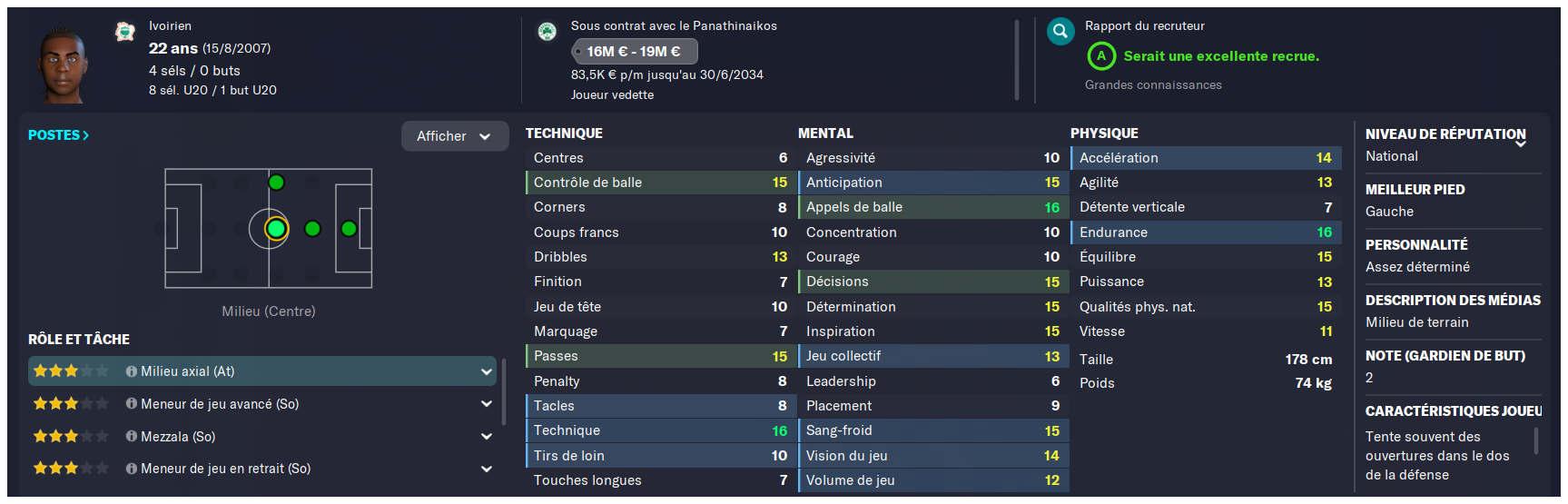Click the green A recommendation grade icon

click(1100, 56)
